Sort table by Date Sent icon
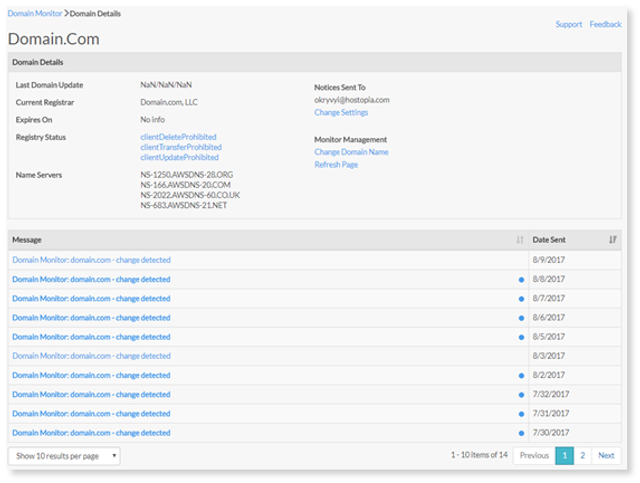This screenshot has height=483, width=640. point(613,240)
